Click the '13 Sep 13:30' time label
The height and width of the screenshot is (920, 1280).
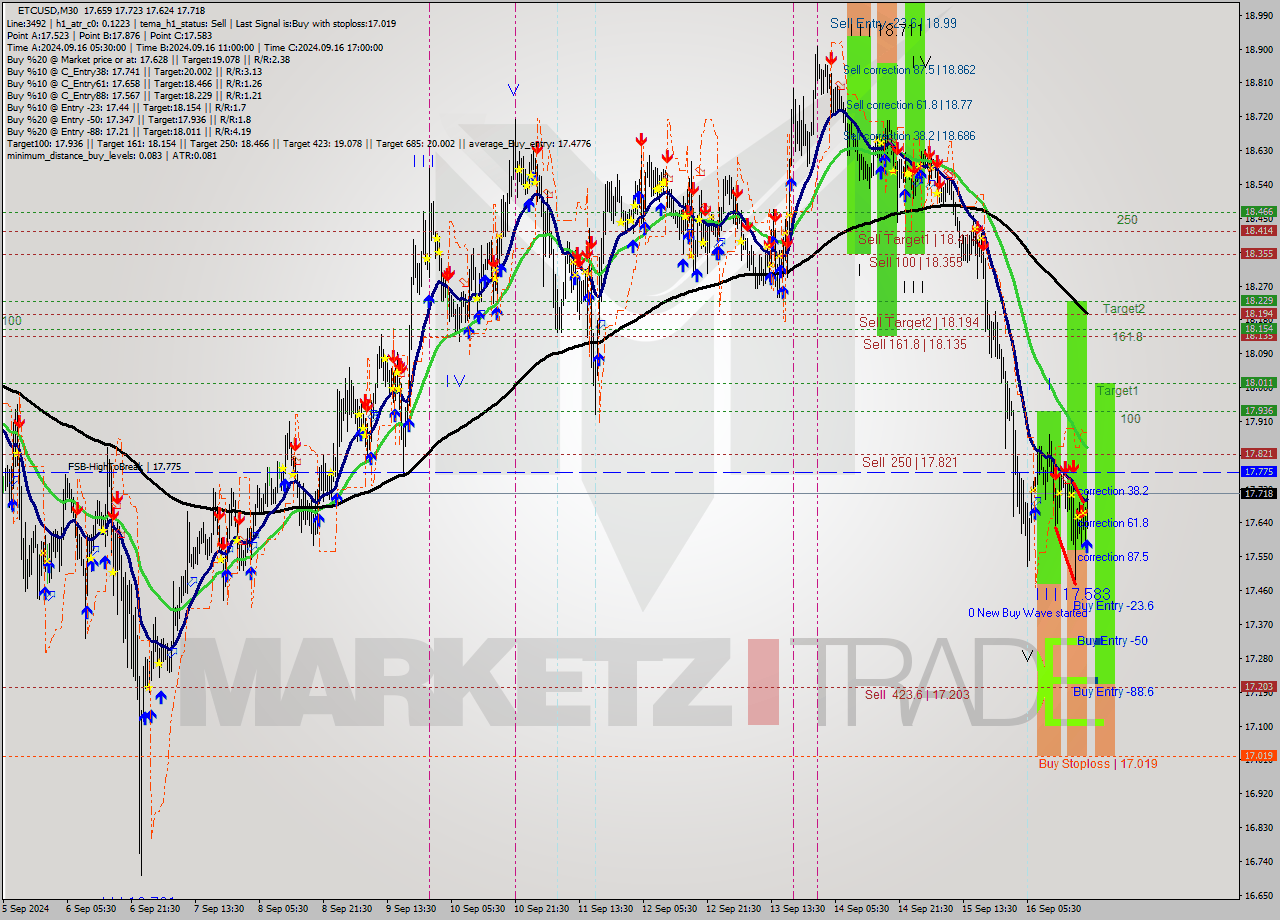tap(799, 909)
